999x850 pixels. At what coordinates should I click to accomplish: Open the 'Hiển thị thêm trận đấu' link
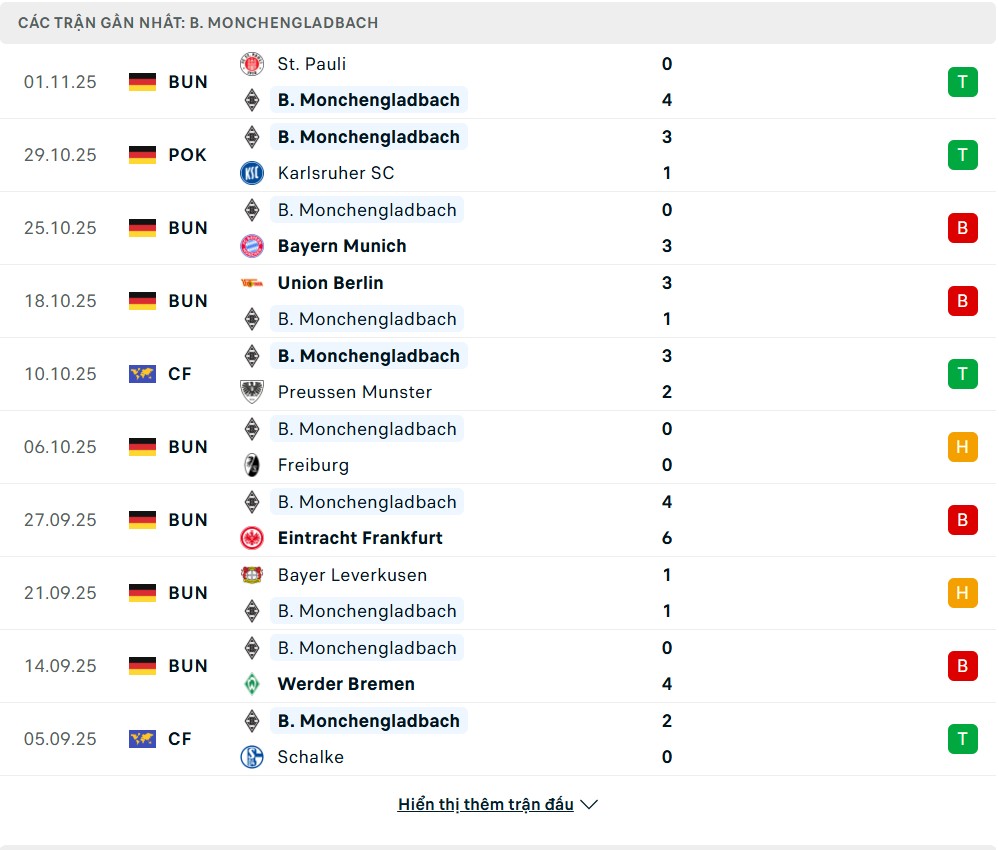pyautogui.click(x=485, y=805)
